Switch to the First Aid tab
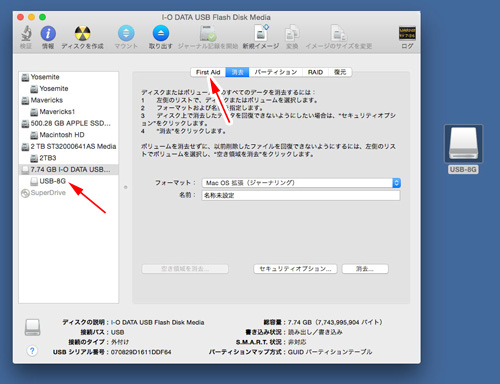The image size is (500, 384). point(208,72)
